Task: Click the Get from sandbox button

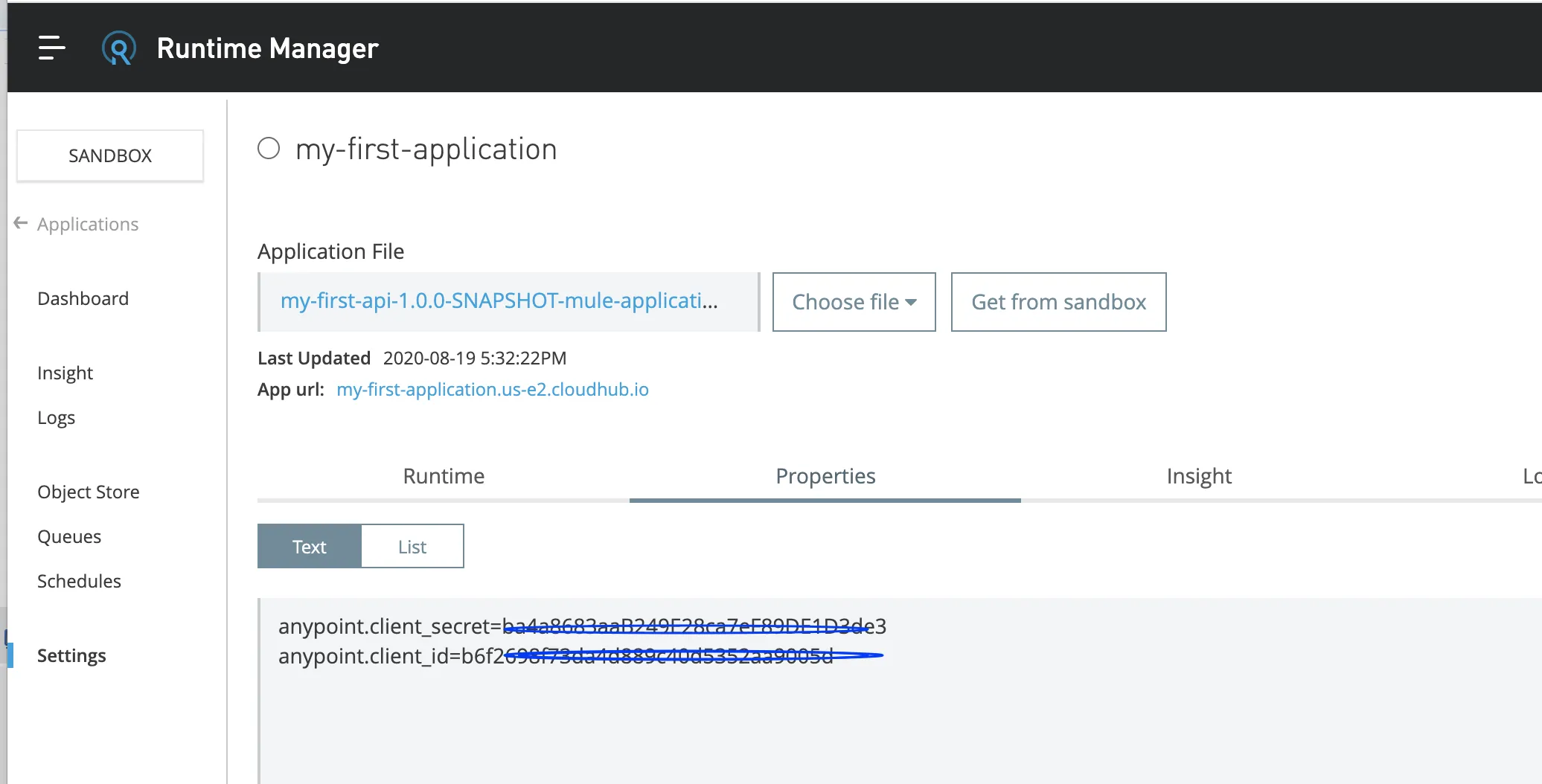Action: click(1058, 302)
